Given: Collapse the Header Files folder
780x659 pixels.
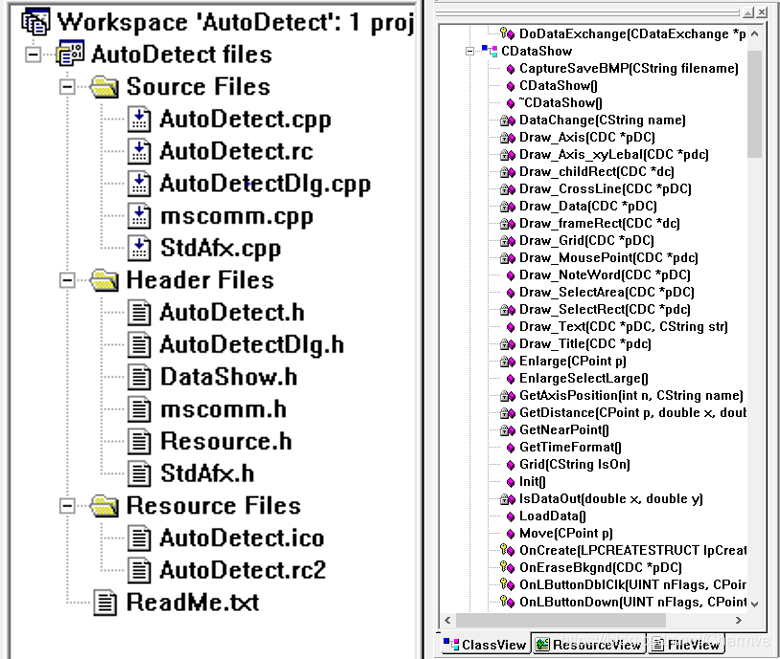Looking at the screenshot, I should click(x=67, y=280).
